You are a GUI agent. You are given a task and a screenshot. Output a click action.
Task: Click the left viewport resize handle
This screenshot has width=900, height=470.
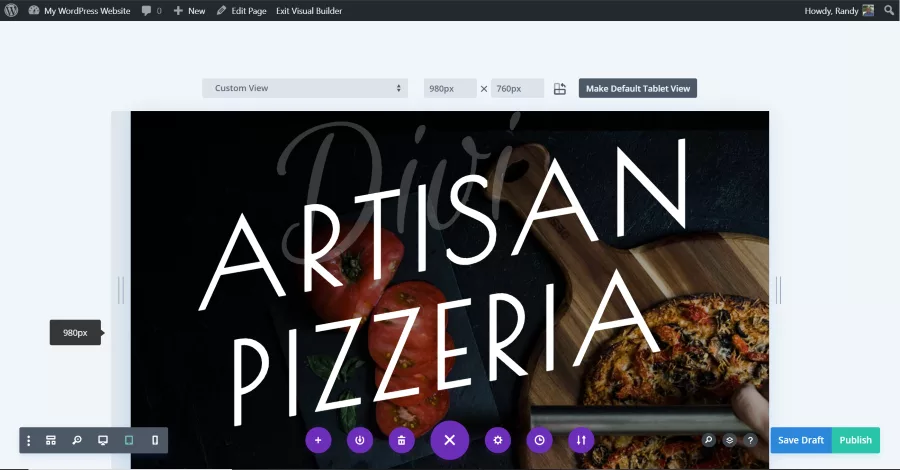tap(121, 290)
